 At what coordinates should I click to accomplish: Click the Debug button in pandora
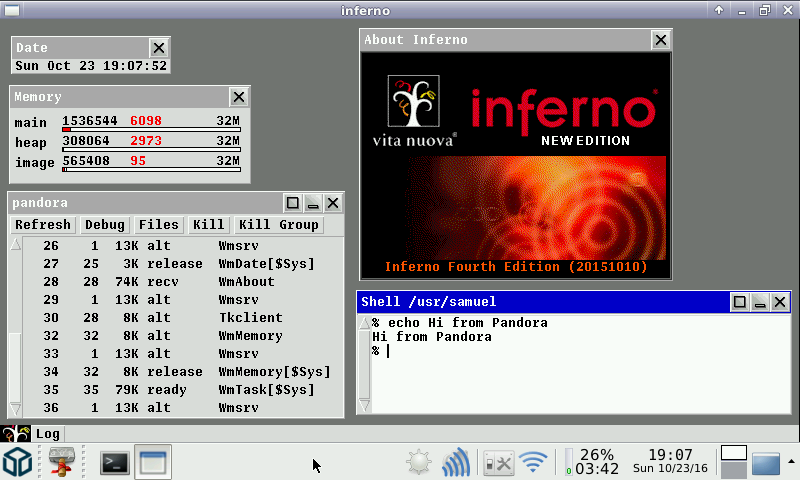[x=105, y=225]
